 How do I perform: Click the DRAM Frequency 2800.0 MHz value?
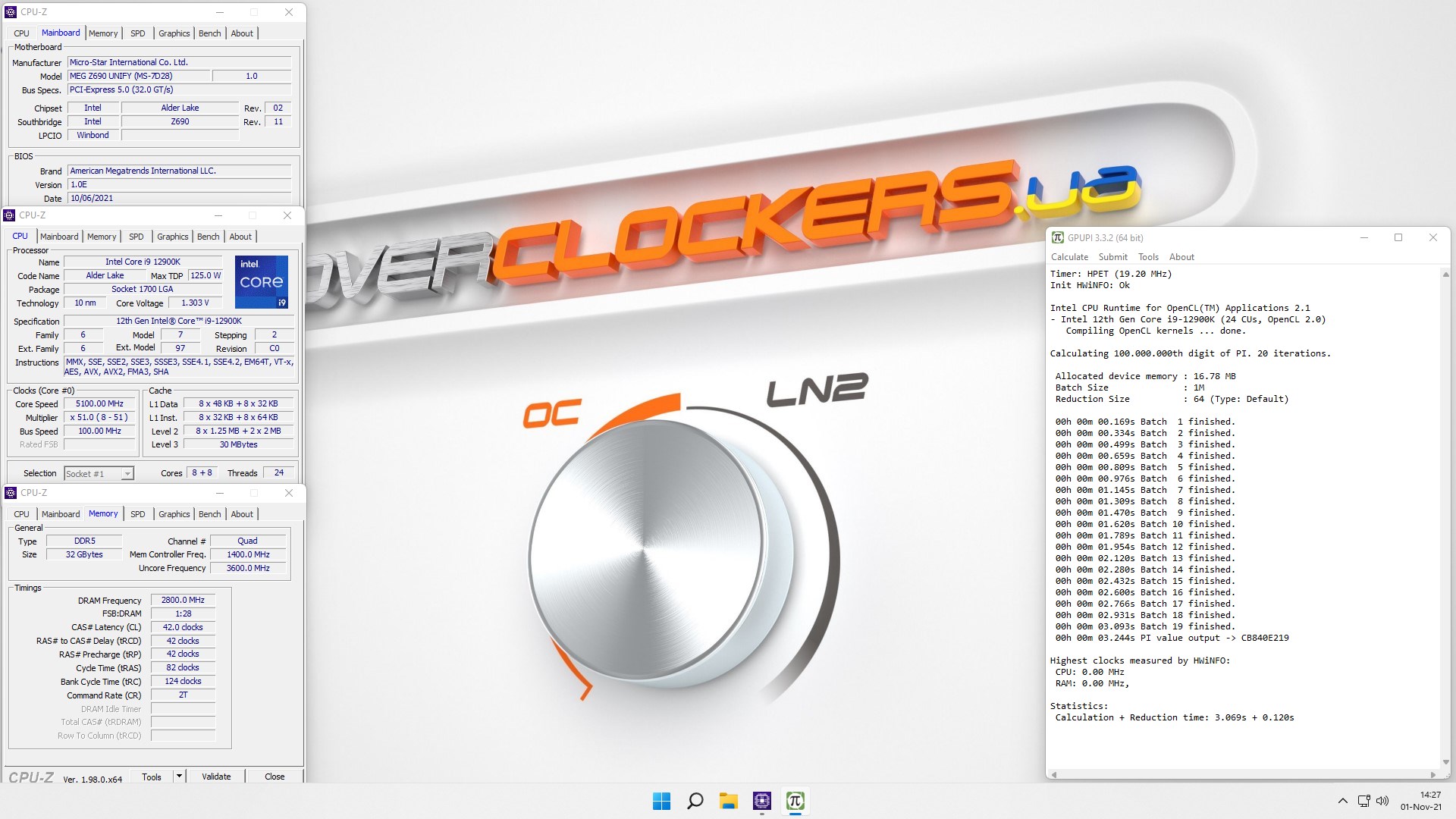click(x=183, y=600)
